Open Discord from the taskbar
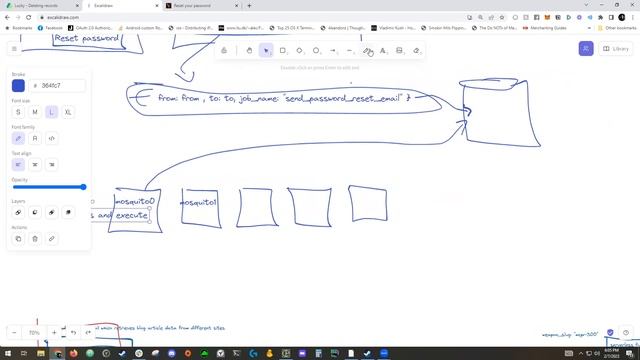 point(171,353)
